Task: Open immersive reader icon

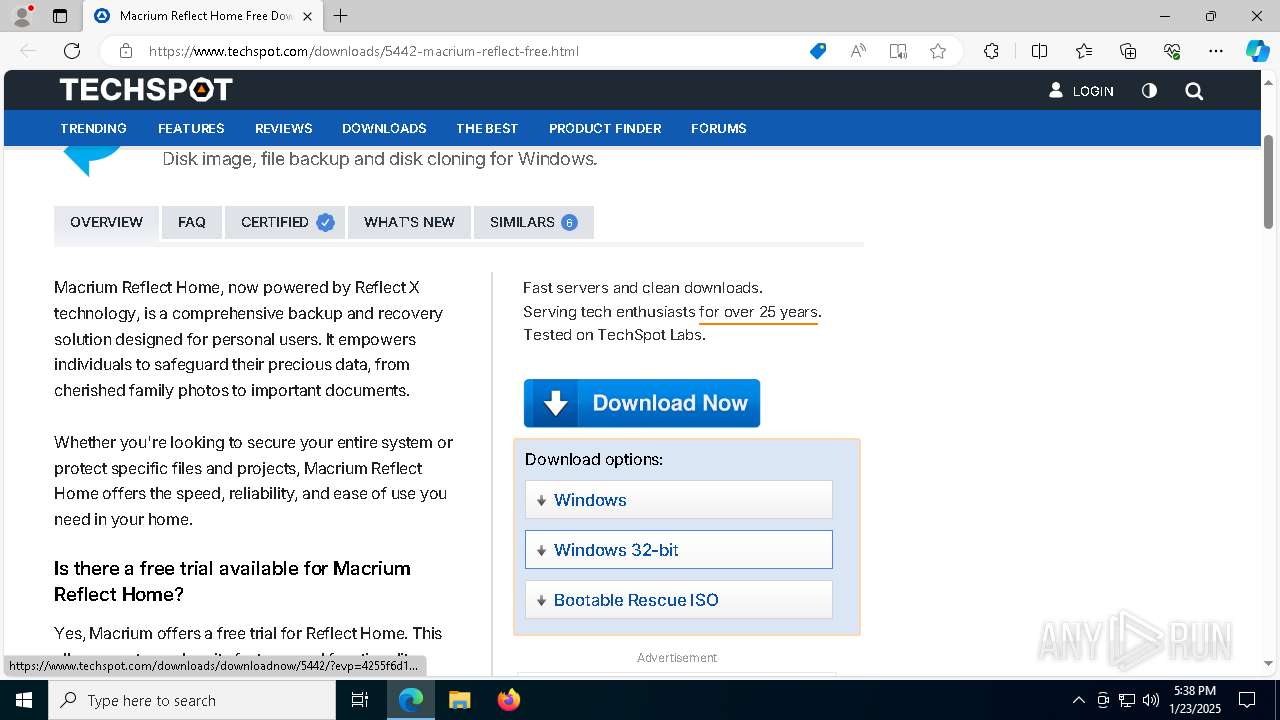Action: pyautogui.click(x=898, y=51)
